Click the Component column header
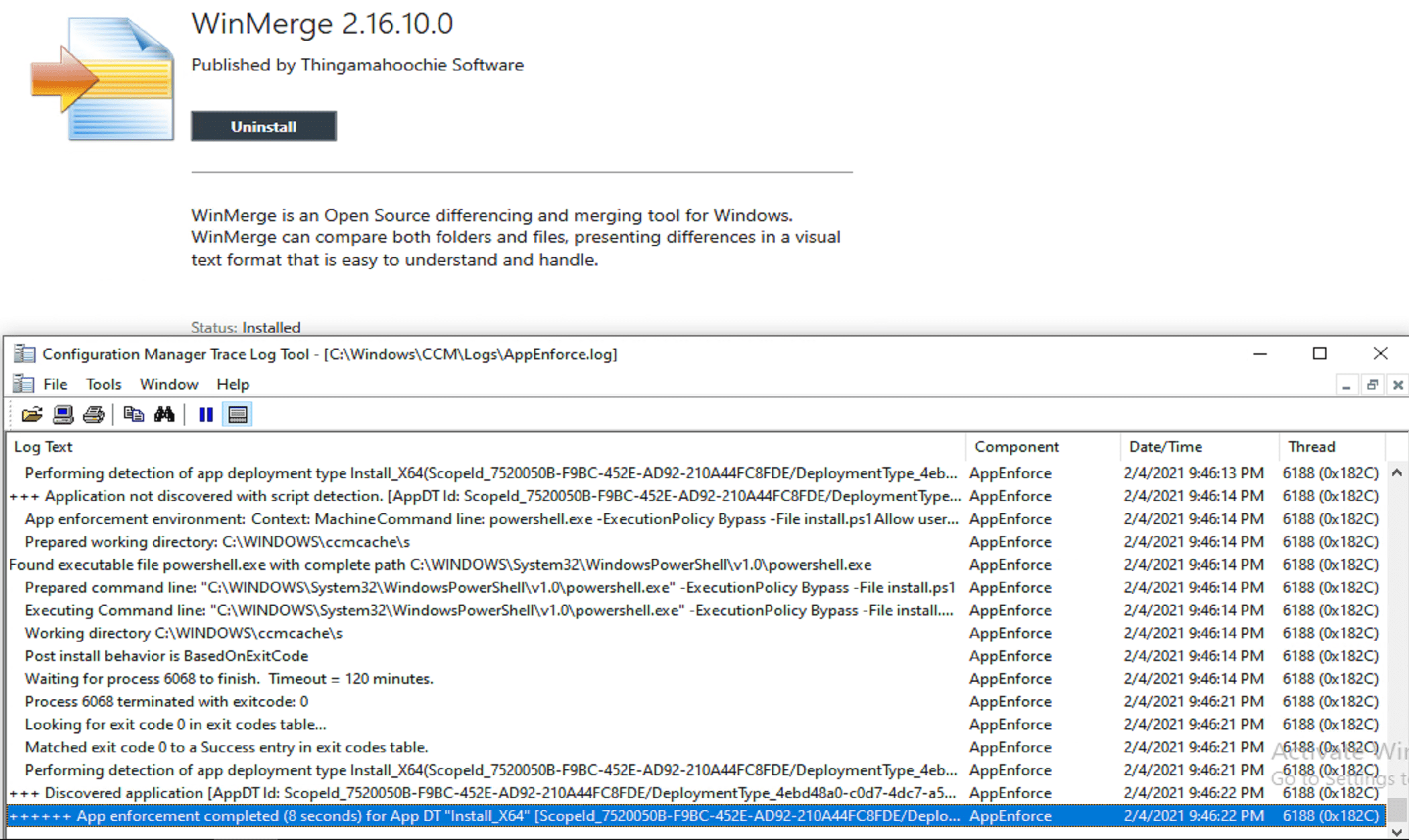The width and height of the screenshot is (1409, 840). (1016, 446)
